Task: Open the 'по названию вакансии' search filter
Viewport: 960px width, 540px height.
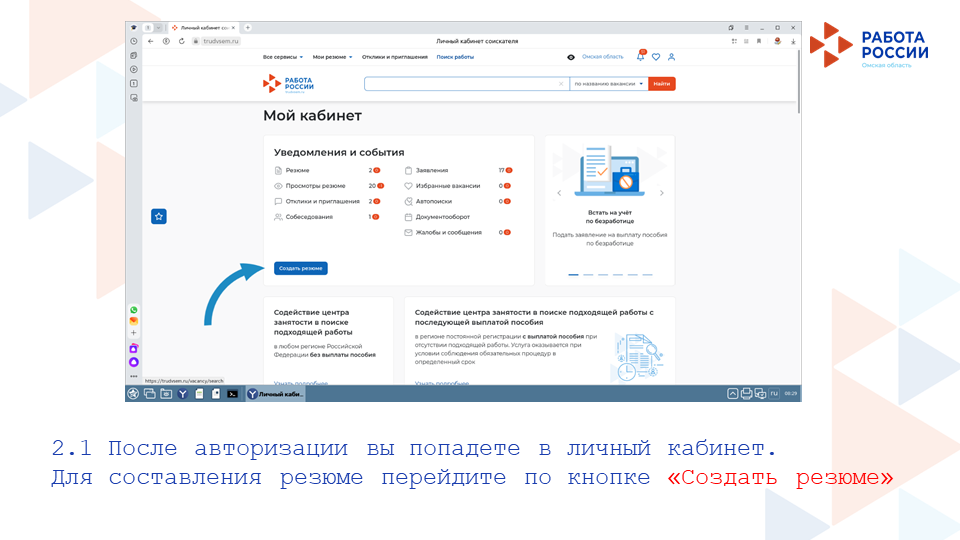Action: pos(609,84)
